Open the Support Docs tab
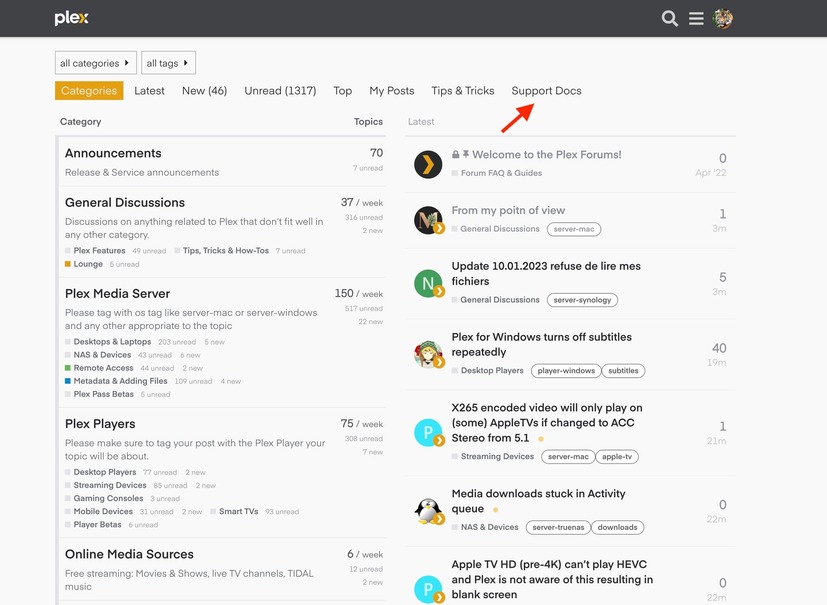 [546, 91]
